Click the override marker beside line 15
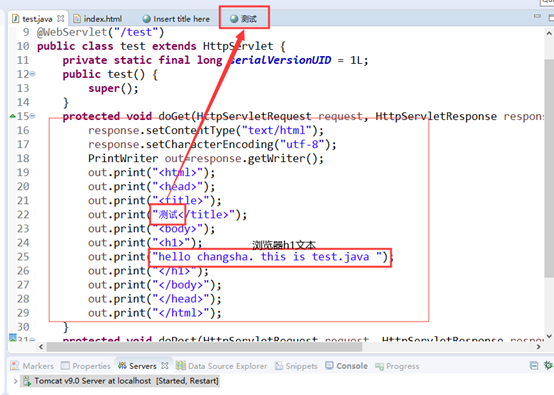The height and width of the screenshot is (395, 554). 12,116
